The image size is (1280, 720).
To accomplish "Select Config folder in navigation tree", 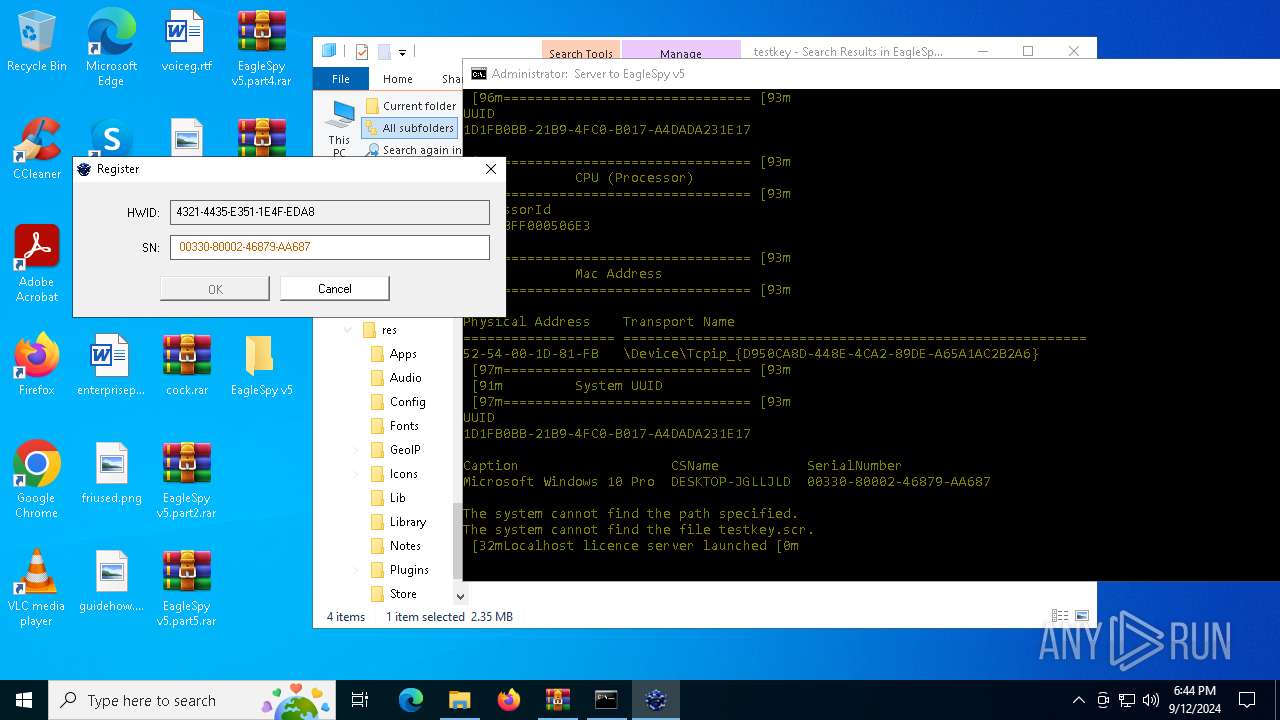I will (397, 402).
